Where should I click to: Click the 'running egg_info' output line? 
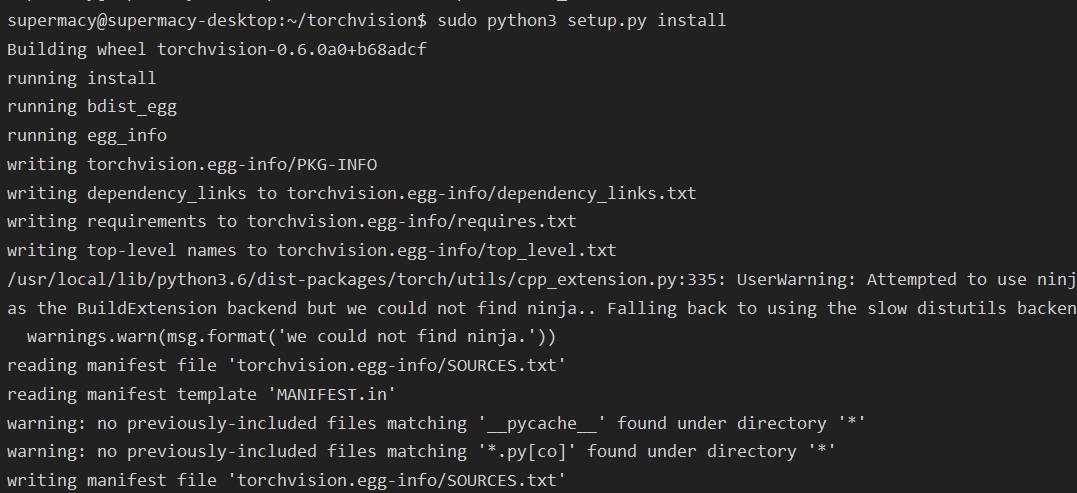click(86, 135)
